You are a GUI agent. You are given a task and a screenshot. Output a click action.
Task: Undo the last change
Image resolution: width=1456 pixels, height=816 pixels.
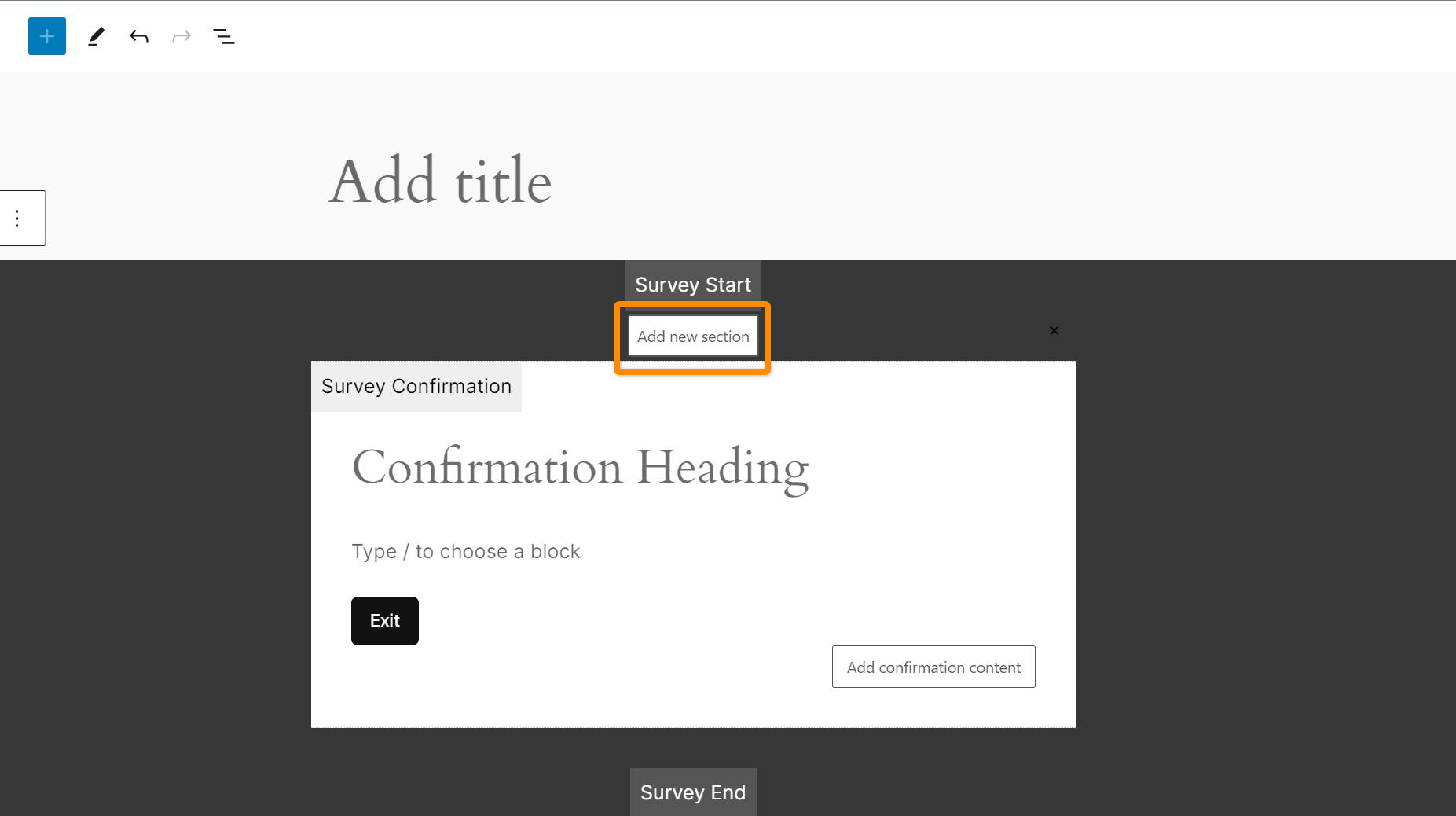point(139,36)
